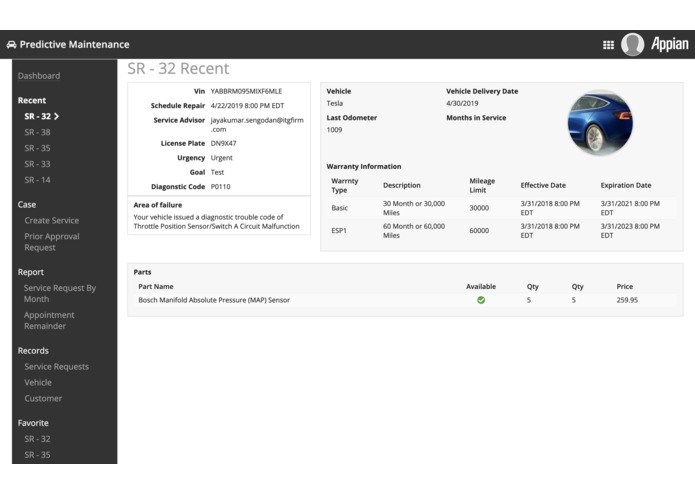Image resolution: width=695 pixels, height=494 pixels.
Task: Click mileage limit 30000
Action: pyautogui.click(x=479, y=208)
